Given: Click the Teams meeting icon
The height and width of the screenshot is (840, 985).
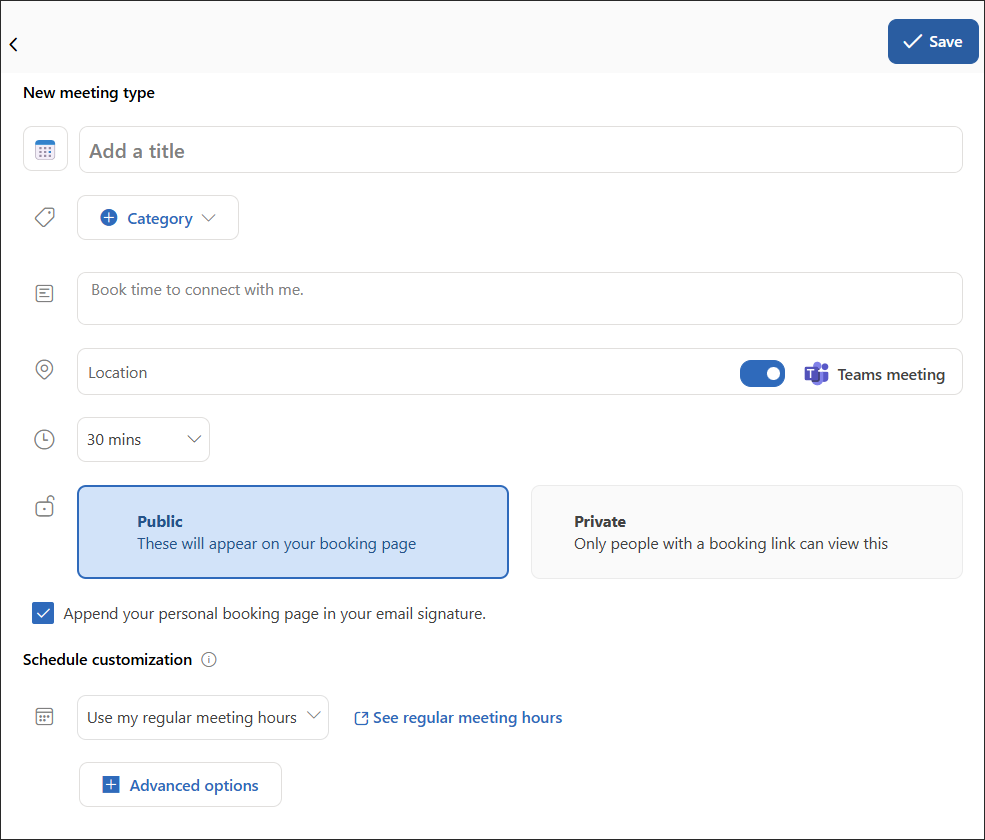Looking at the screenshot, I should click(x=816, y=373).
